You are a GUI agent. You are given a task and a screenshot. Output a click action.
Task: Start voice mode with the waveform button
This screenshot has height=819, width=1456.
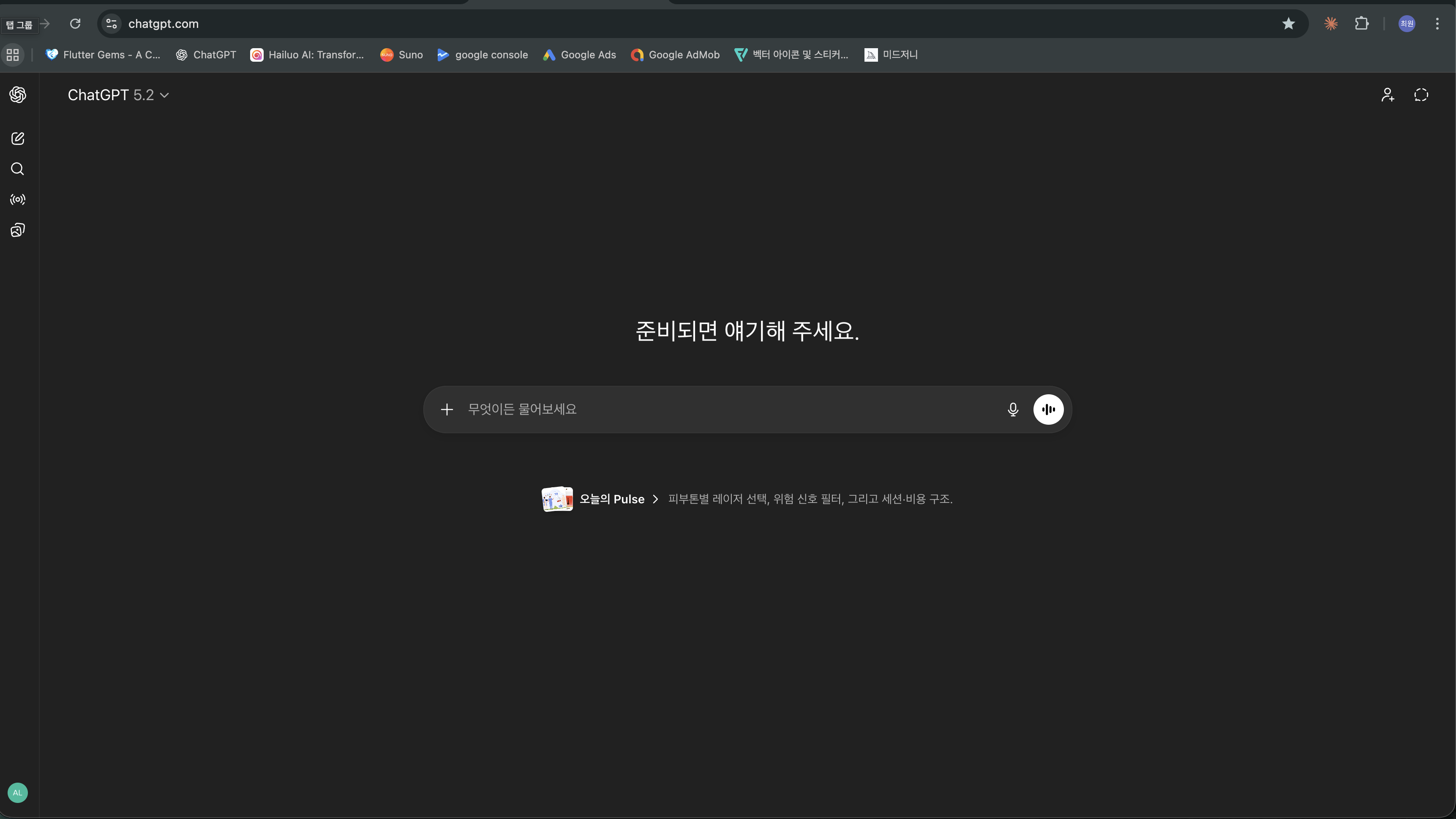1048,409
